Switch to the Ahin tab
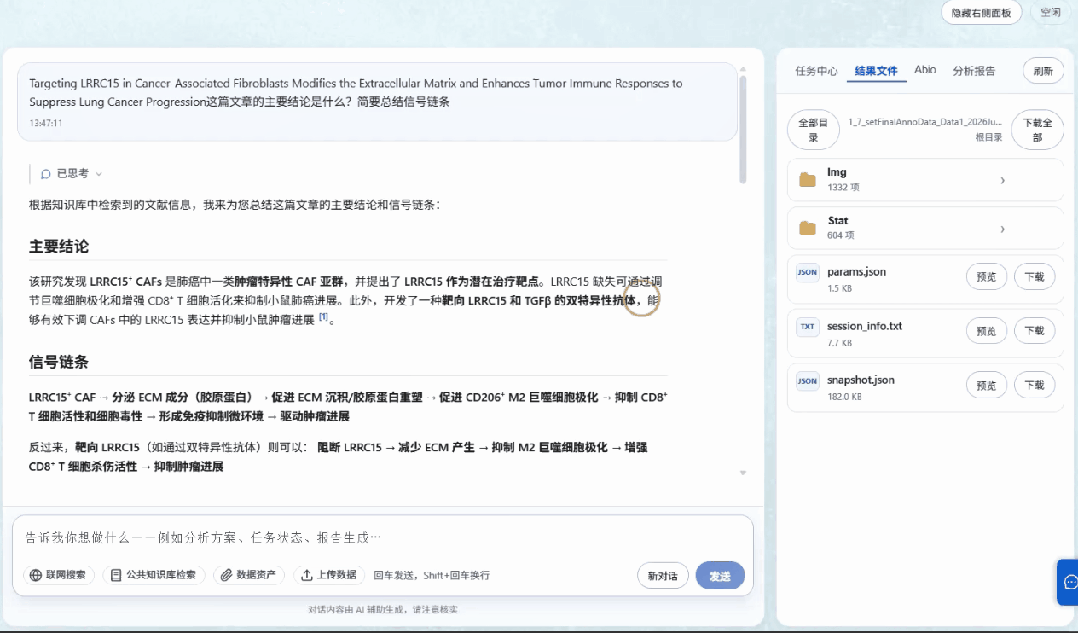 tap(925, 69)
